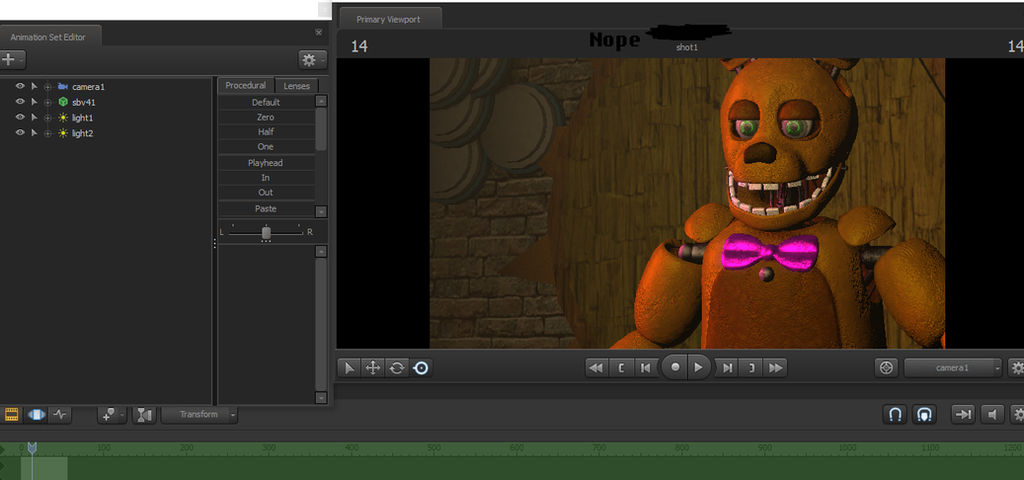Image resolution: width=1024 pixels, height=480 pixels.
Task: Hide light2 using its eye icon
Action: 20,133
